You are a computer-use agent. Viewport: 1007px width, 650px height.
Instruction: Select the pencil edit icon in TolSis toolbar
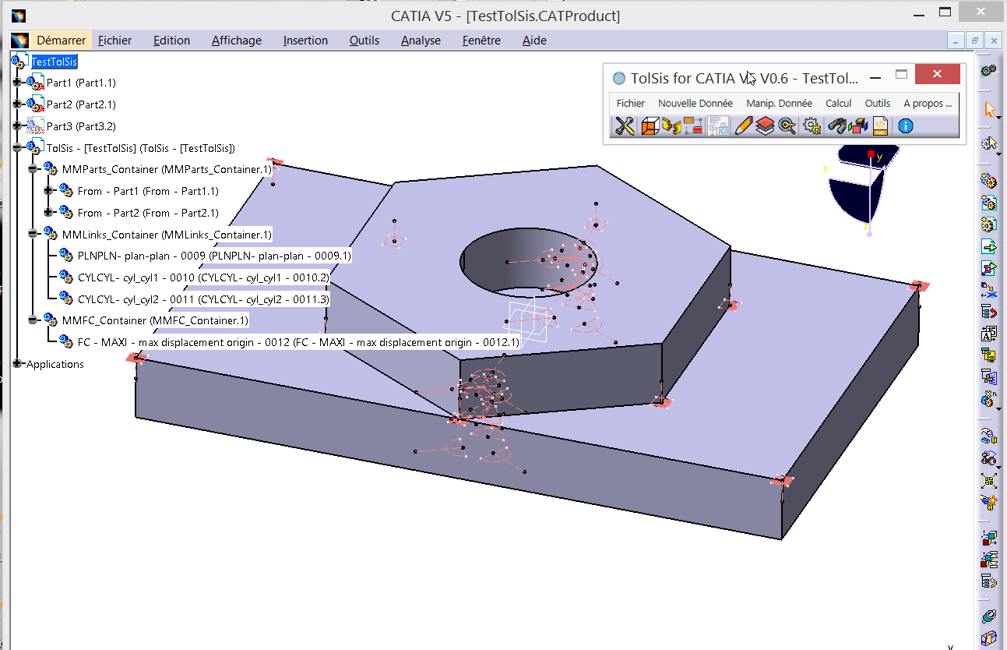743,126
